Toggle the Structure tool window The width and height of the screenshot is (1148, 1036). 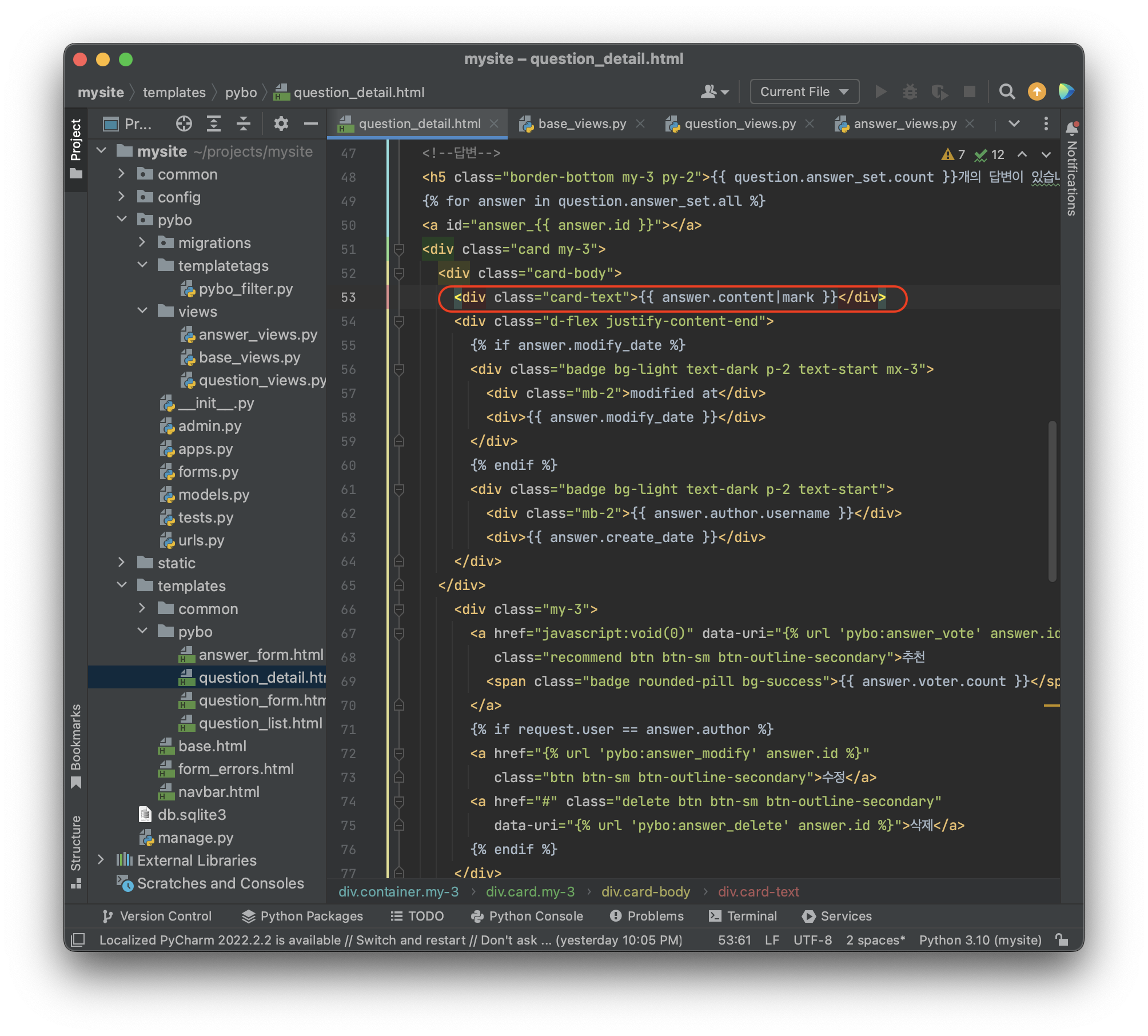tap(75, 850)
